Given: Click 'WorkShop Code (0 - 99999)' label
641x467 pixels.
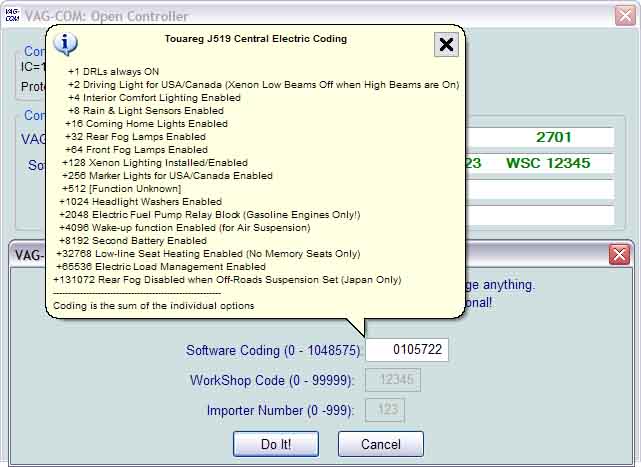Looking at the screenshot, I should click(x=271, y=380).
